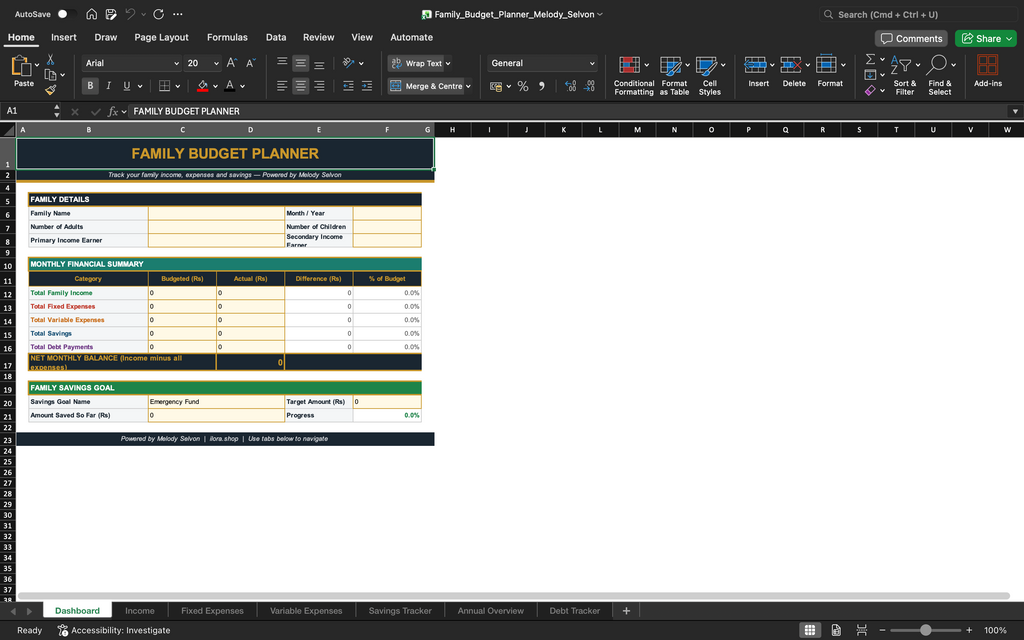Click AutoSum sigma icon
The image size is (1024, 640).
point(870,59)
